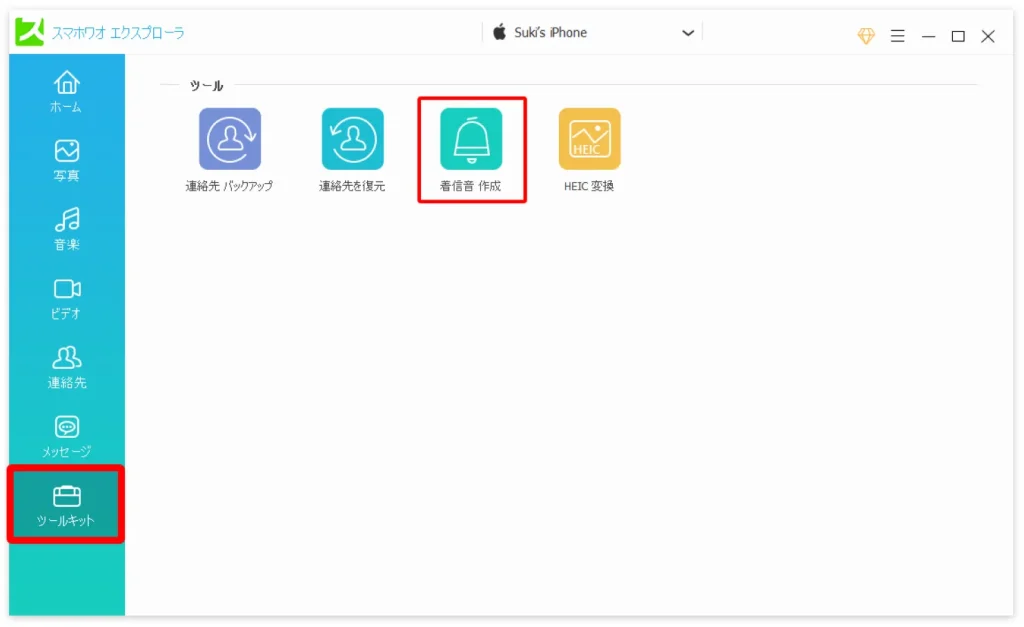Open the hamburger menu in the title bar

click(898, 36)
